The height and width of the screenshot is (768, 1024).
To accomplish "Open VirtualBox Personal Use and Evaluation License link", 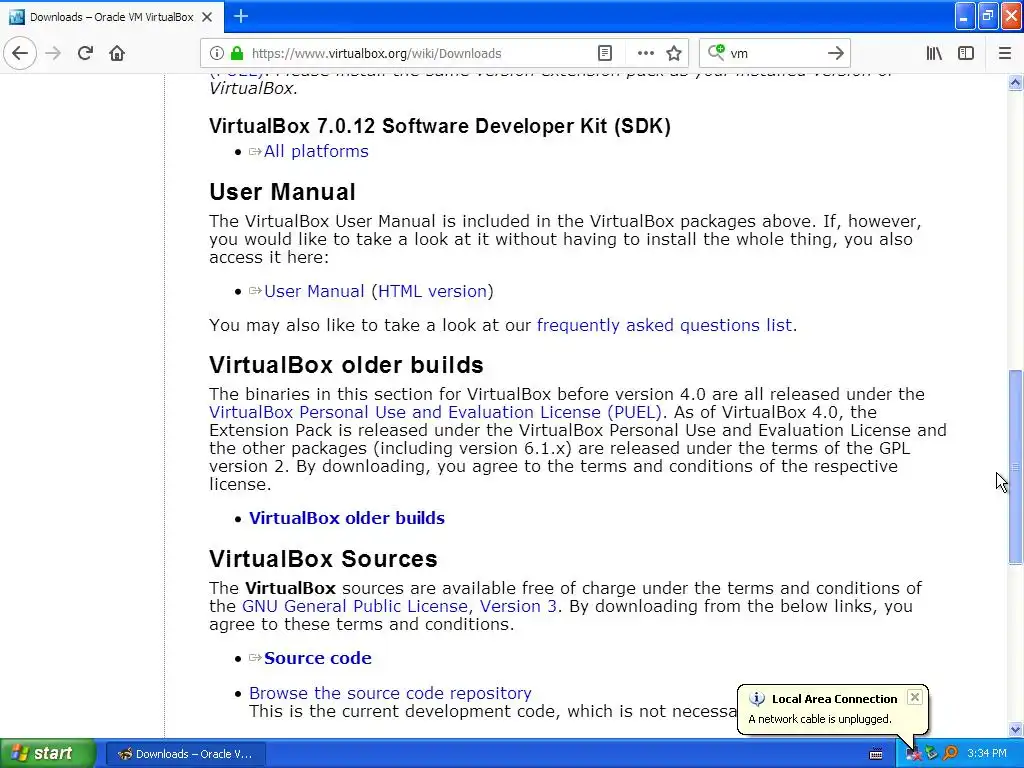I will 435,412.
